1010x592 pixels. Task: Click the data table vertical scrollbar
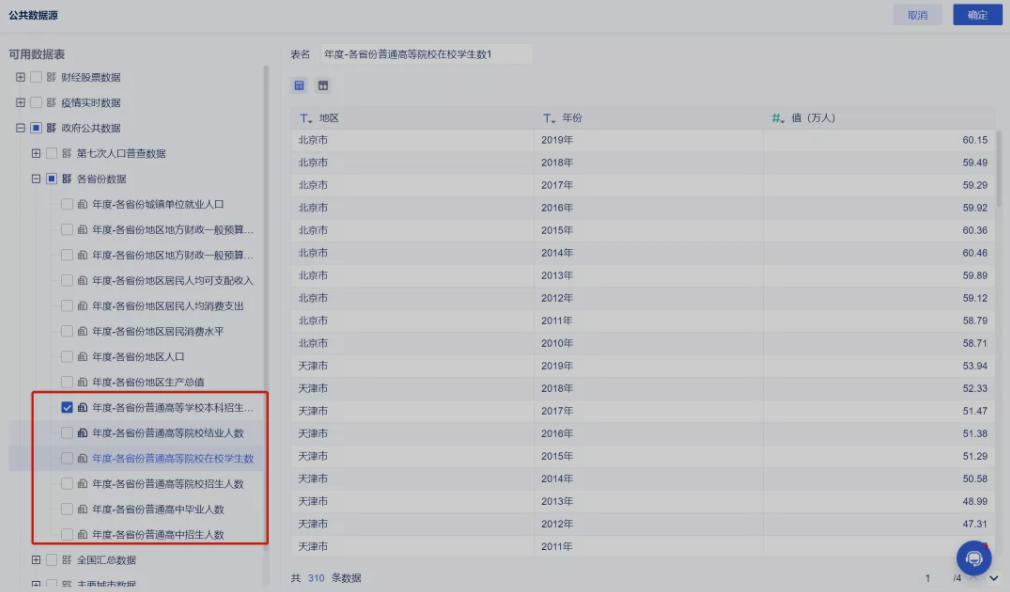[x=998, y=169]
